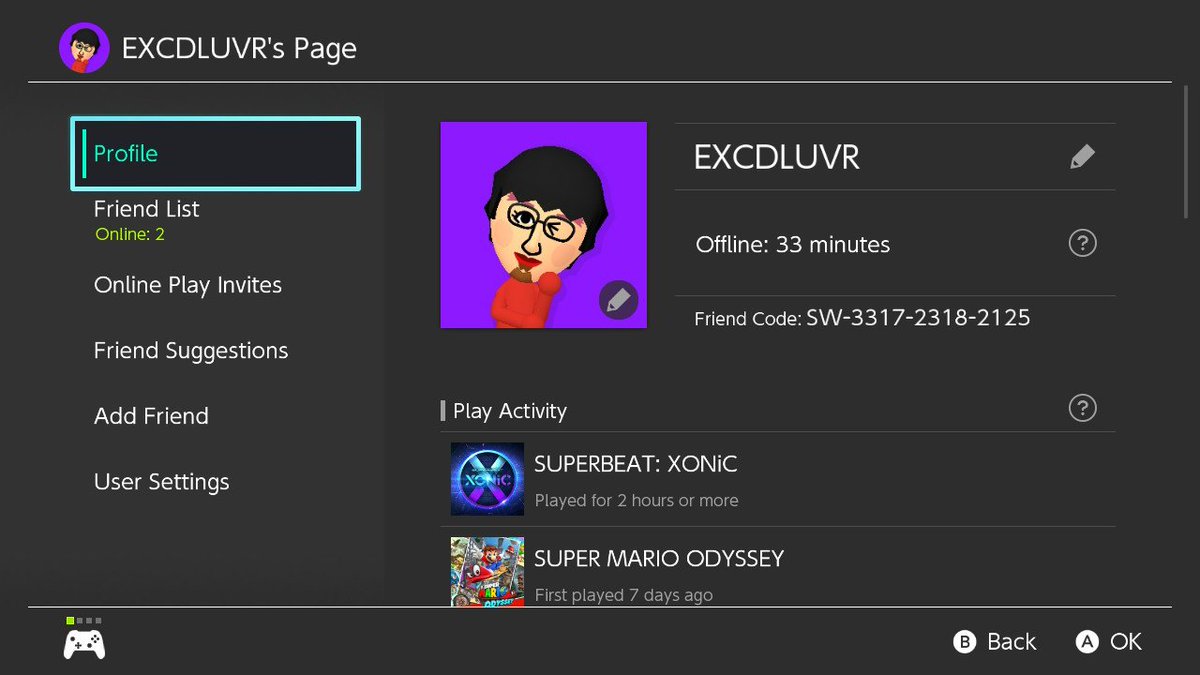Select the Profile menu item
Image resolution: width=1200 pixels, height=675 pixels.
coord(215,154)
